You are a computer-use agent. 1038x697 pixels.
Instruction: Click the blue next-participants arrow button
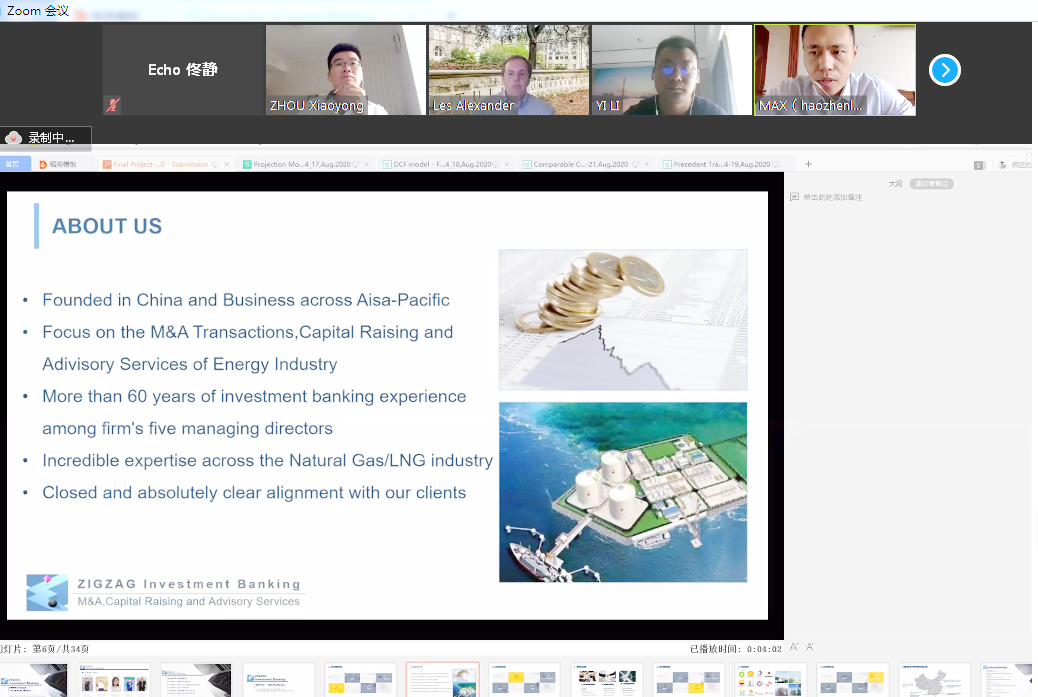[x=944, y=70]
